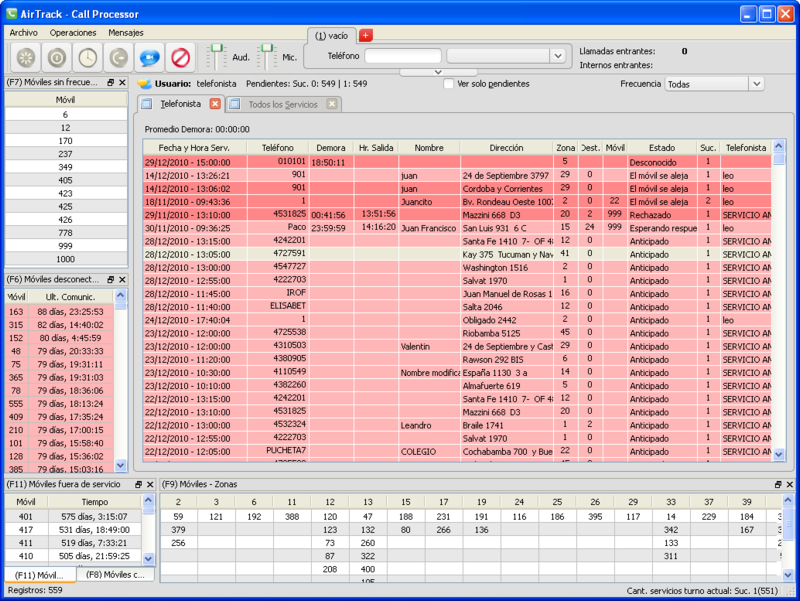Screen dimensions: 800x601
Task: Select the Desconocido status cell
Action: pyautogui.click(x=662, y=162)
